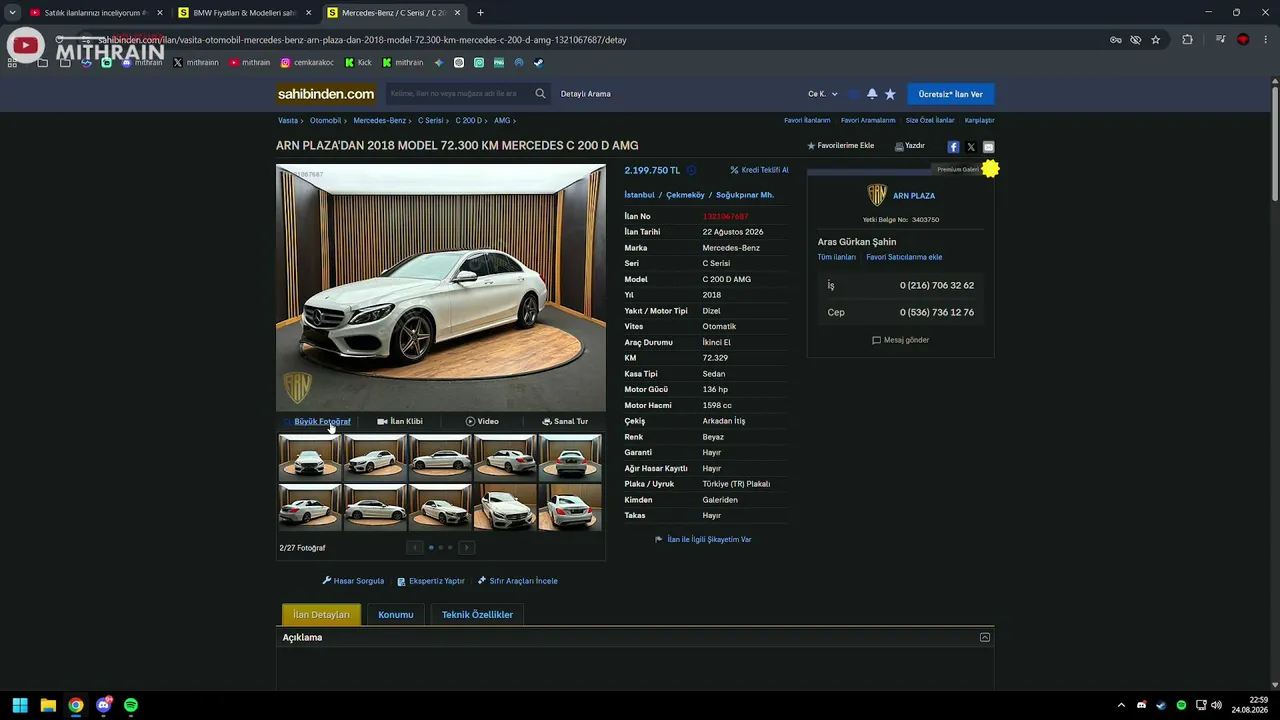The width and height of the screenshot is (1280, 720).
Task: Open the Kick bookmark
Action: pos(358,63)
